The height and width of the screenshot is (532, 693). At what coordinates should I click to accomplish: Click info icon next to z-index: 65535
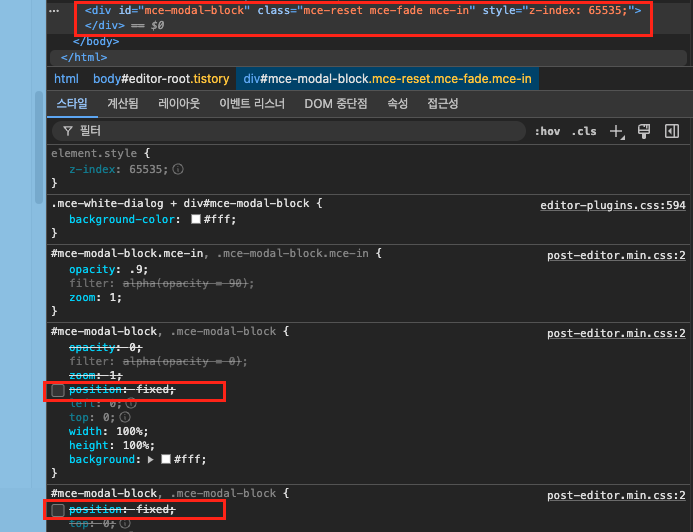coord(178,169)
